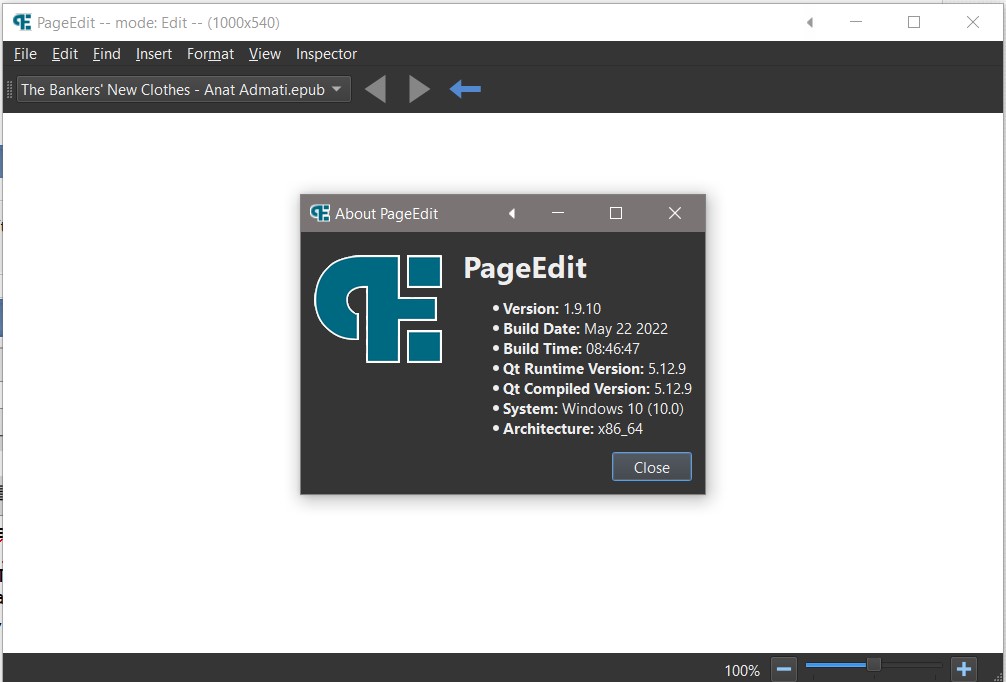Open the Find menu

pyautogui.click(x=107, y=54)
